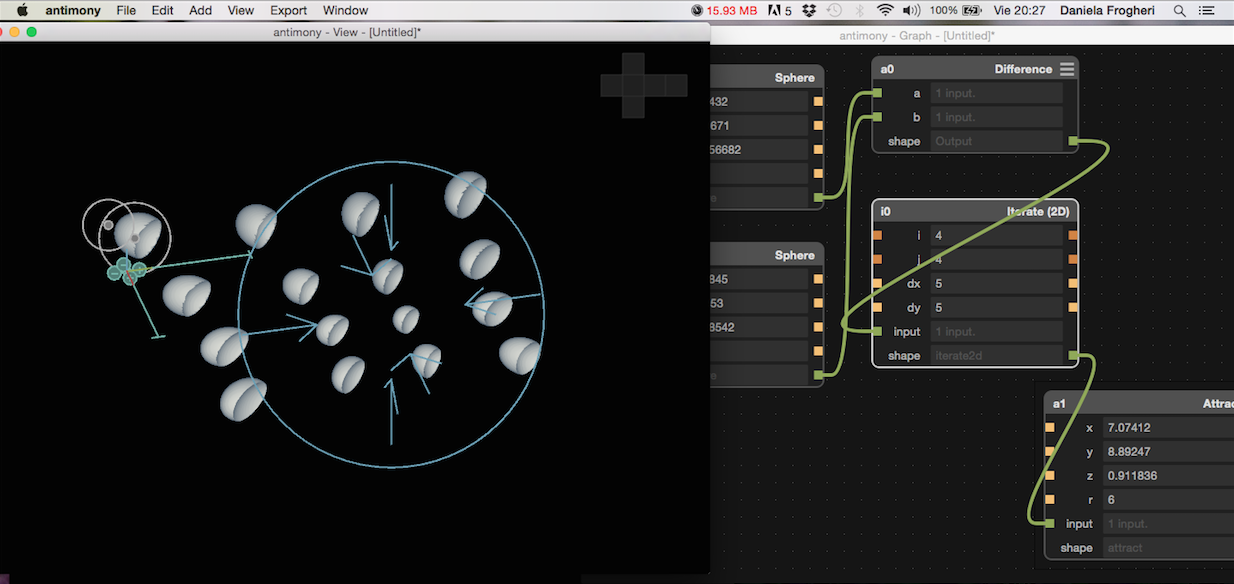
Task: Click upper Sphere node's output port beside 432
Action: pos(819,102)
